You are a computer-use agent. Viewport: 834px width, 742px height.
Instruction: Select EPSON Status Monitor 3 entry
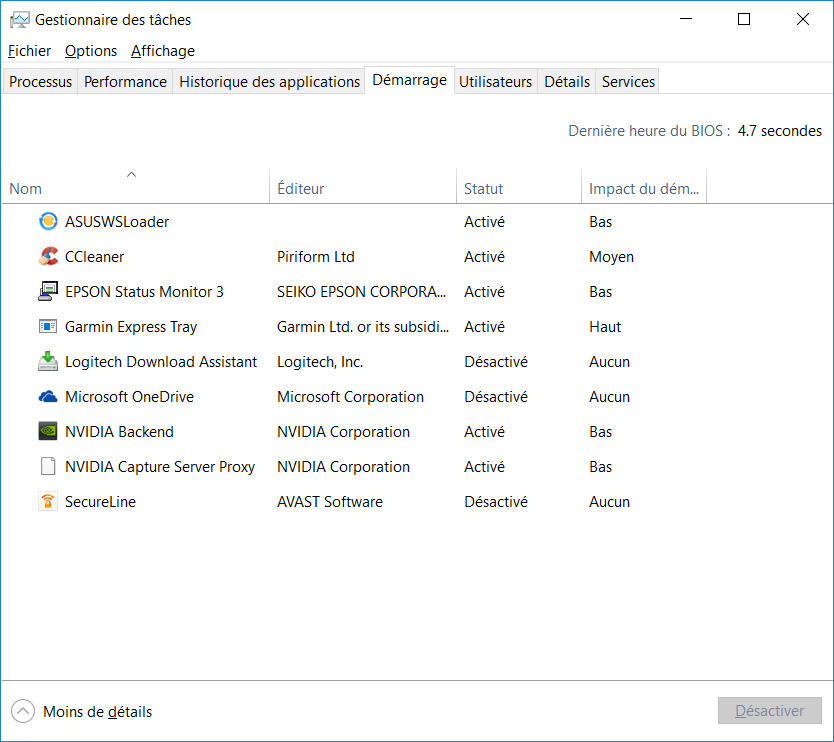tap(144, 292)
